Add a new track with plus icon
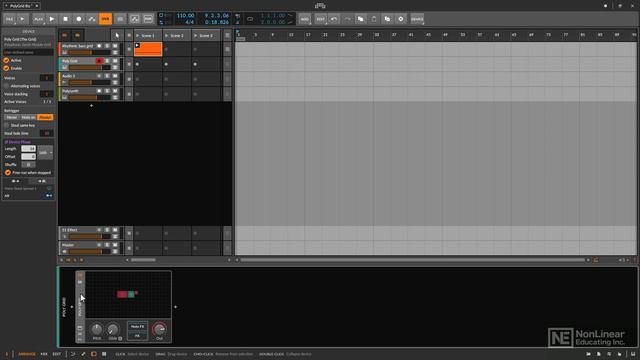 91,106
